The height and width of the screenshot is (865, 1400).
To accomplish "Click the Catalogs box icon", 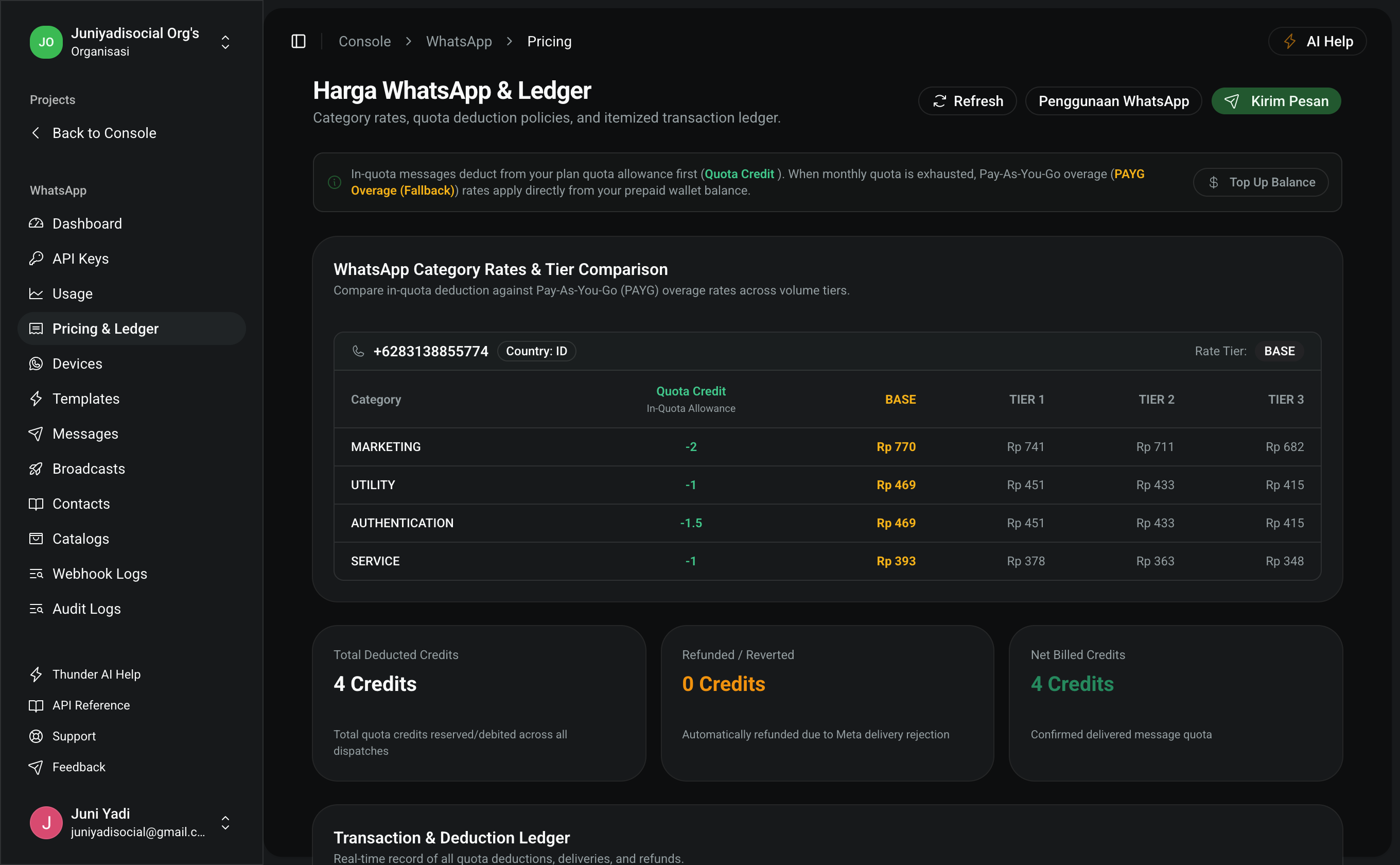I will (36, 539).
